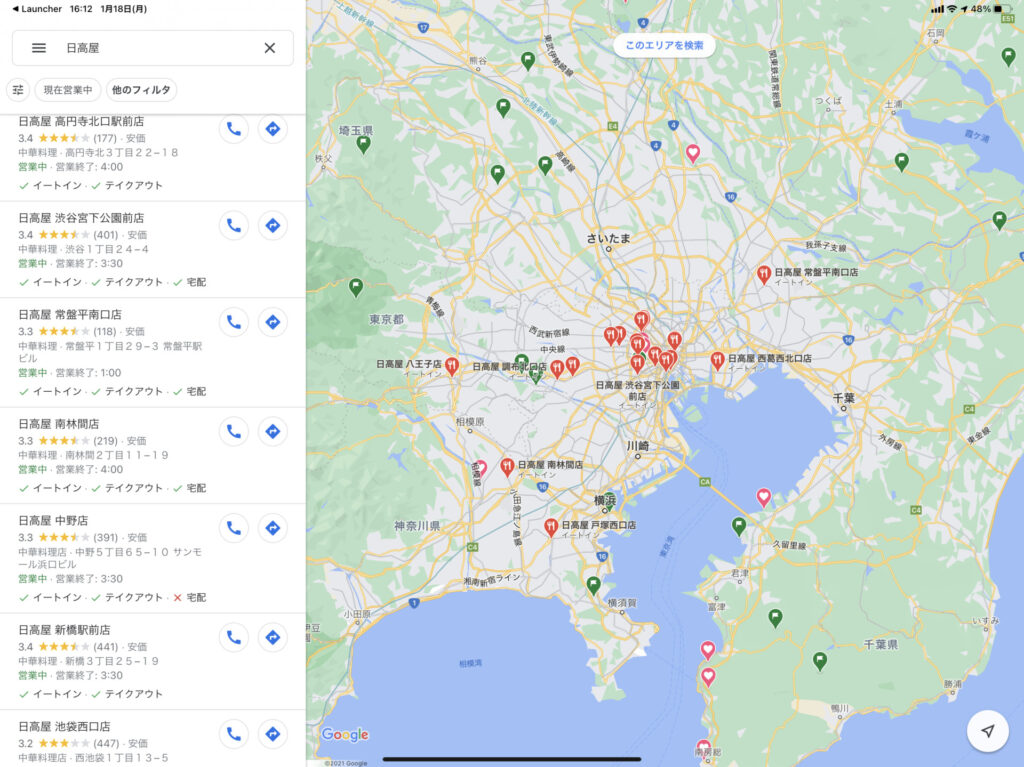This screenshot has width=1024, height=767.
Task: Open the 日高屋 池袋西口店 result title
Action: pyautogui.click(x=64, y=726)
